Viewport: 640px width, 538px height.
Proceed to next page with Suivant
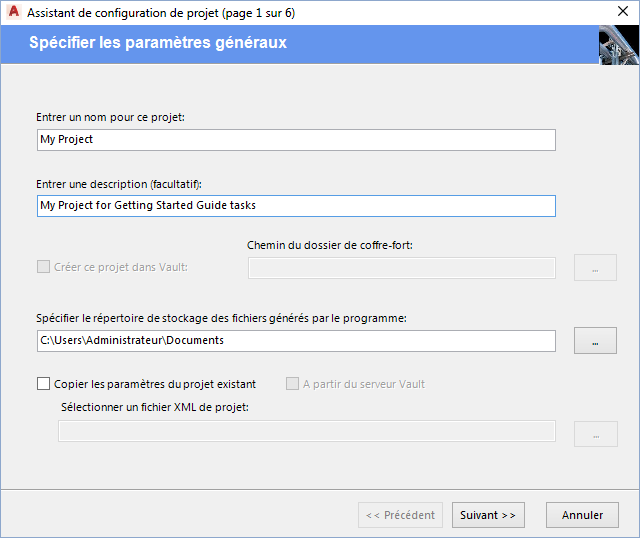point(488,515)
